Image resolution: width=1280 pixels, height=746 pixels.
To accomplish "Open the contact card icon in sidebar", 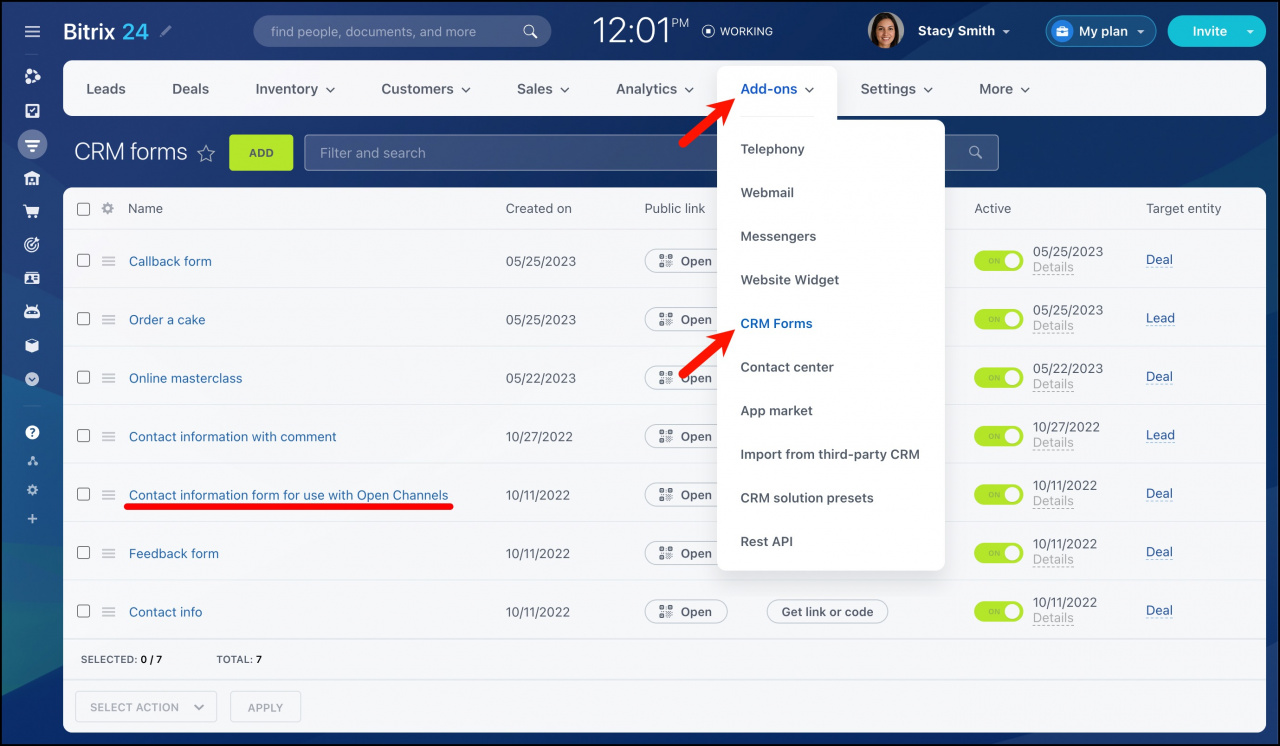I will tap(32, 278).
